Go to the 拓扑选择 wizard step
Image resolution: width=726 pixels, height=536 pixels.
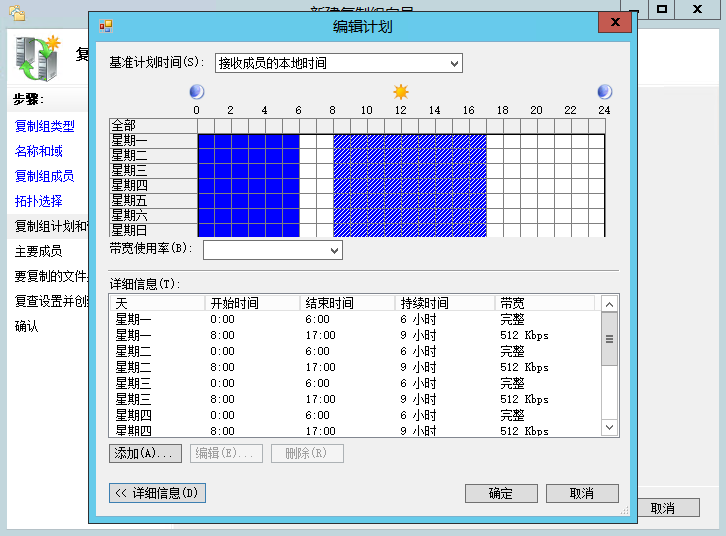coord(38,201)
